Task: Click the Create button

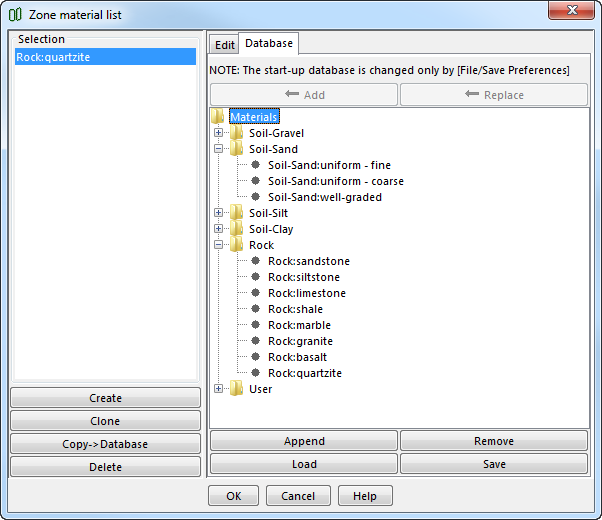Action: (105, 398)
